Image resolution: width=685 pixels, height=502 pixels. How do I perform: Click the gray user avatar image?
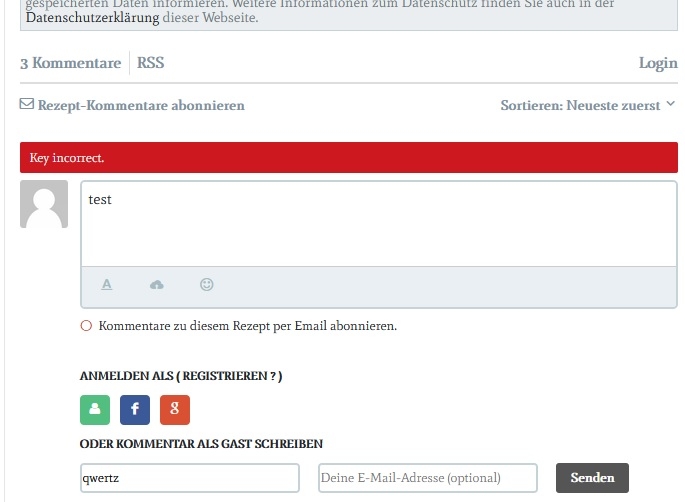44,204
